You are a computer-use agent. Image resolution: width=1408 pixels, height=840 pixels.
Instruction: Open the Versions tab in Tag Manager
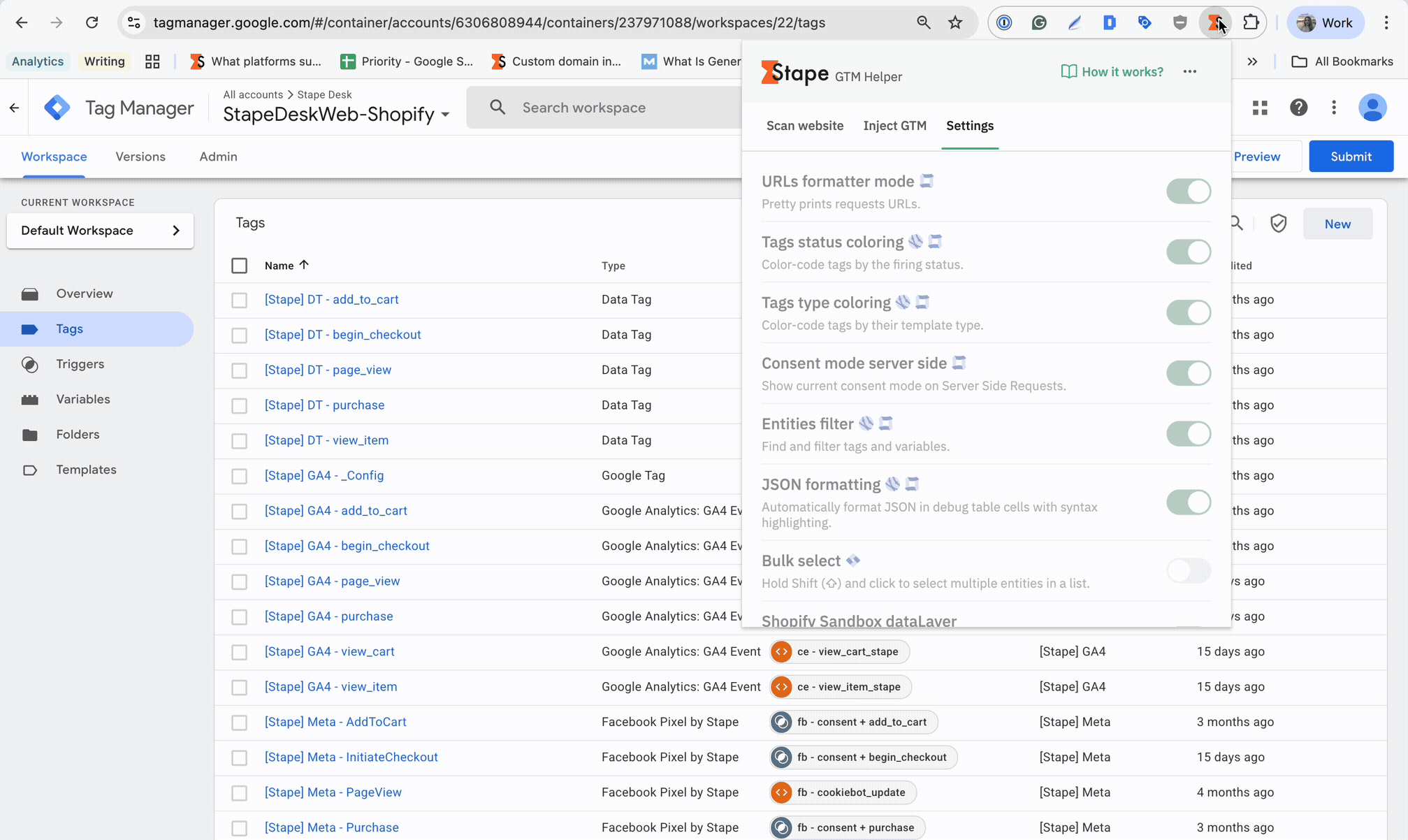[x=140, y=157]
